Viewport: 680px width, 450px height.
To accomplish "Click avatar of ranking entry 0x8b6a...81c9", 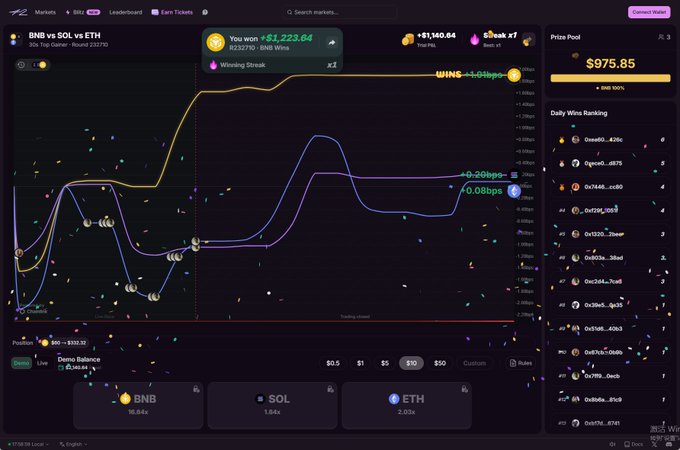I will pos(575,400).
